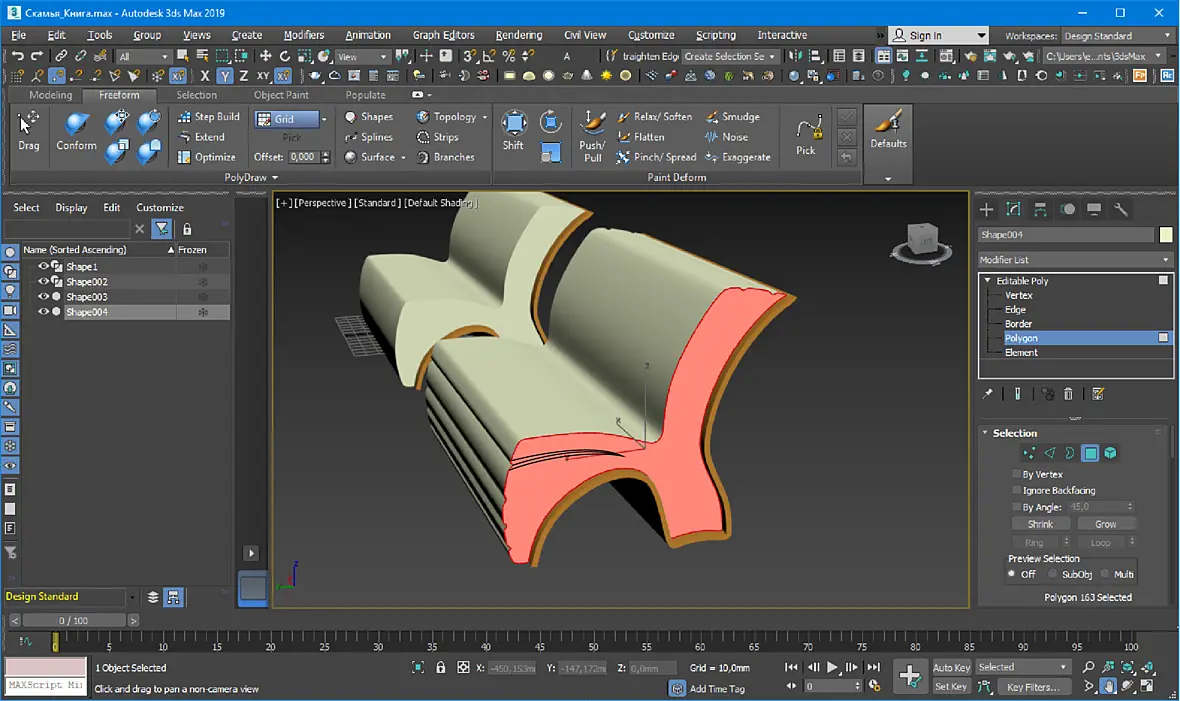Select the Drag freeform tool
This screenshot has height=701, width=1180.
[29, 130]
